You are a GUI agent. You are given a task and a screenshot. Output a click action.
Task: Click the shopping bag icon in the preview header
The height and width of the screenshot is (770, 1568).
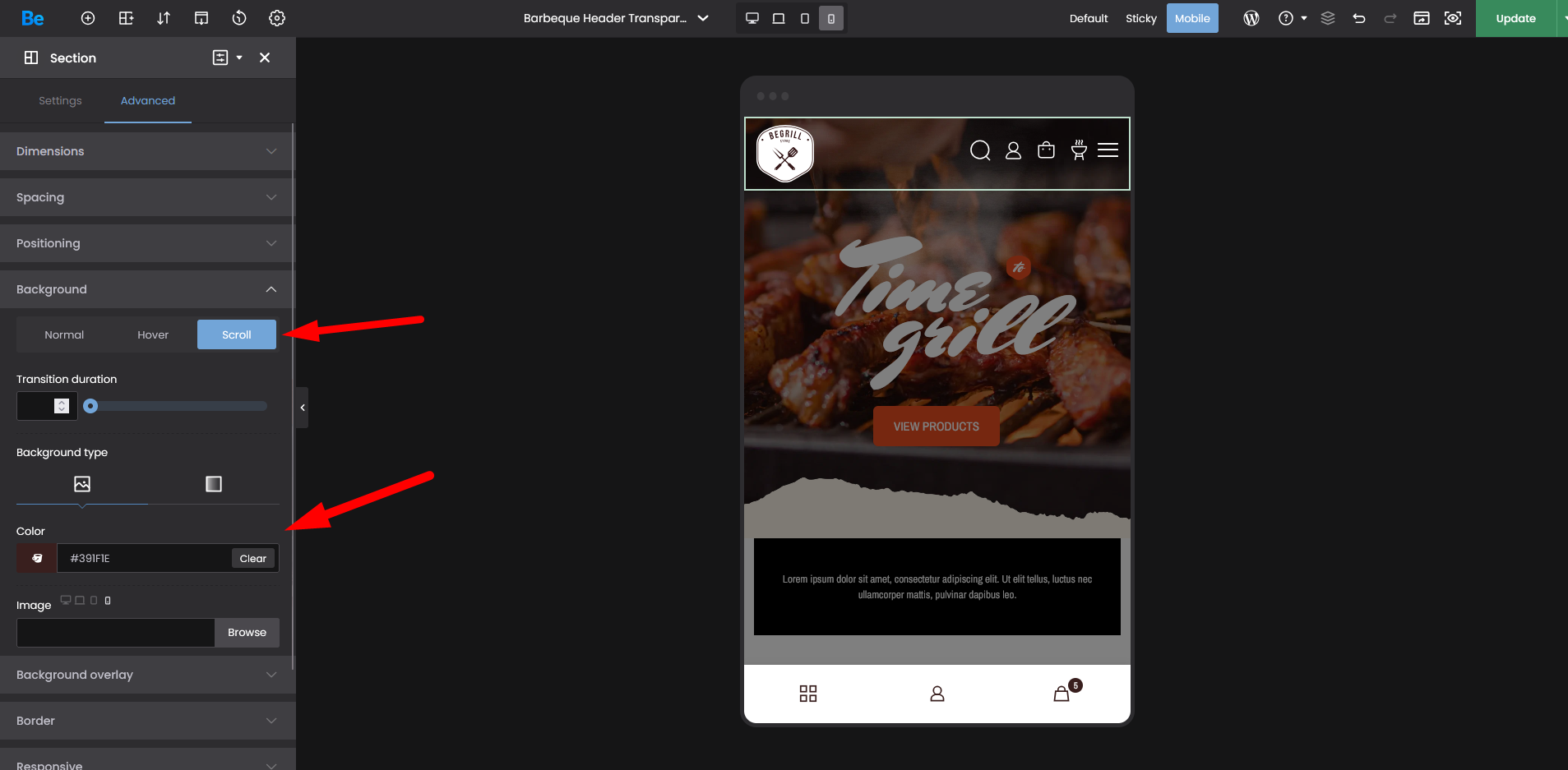(1046, 150)
